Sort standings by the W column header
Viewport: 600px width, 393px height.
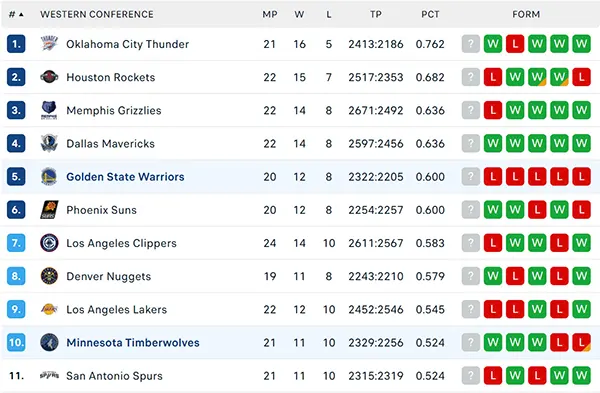(299, 15)
